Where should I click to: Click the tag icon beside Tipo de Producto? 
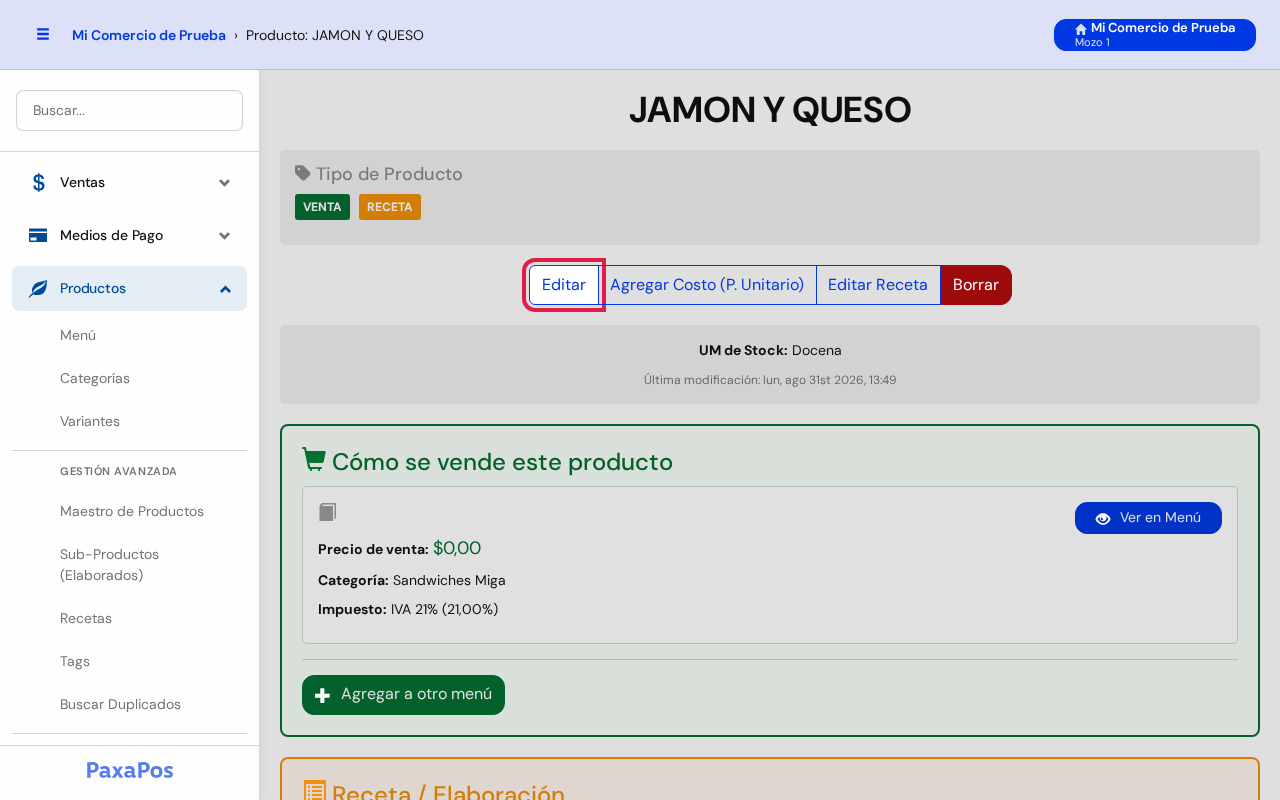click(303, 173)
